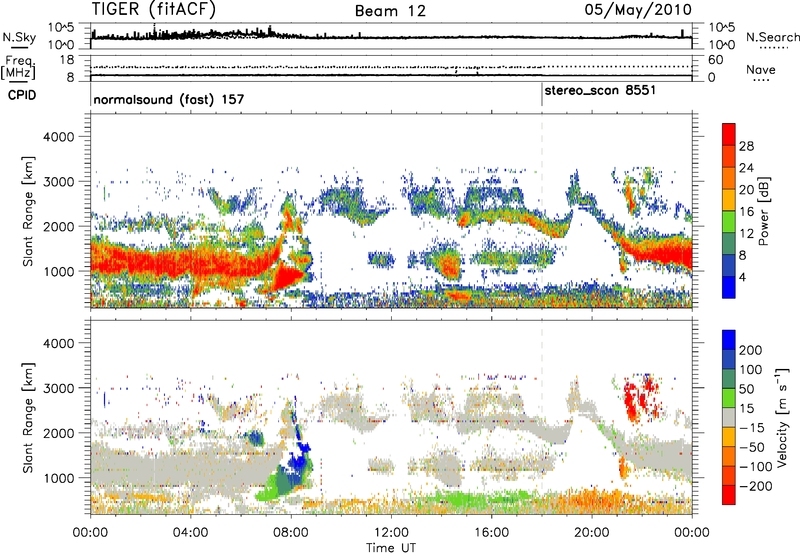800x554 pixels.
Task: Click the "12:00" time axis label
Action: [391, 533]
